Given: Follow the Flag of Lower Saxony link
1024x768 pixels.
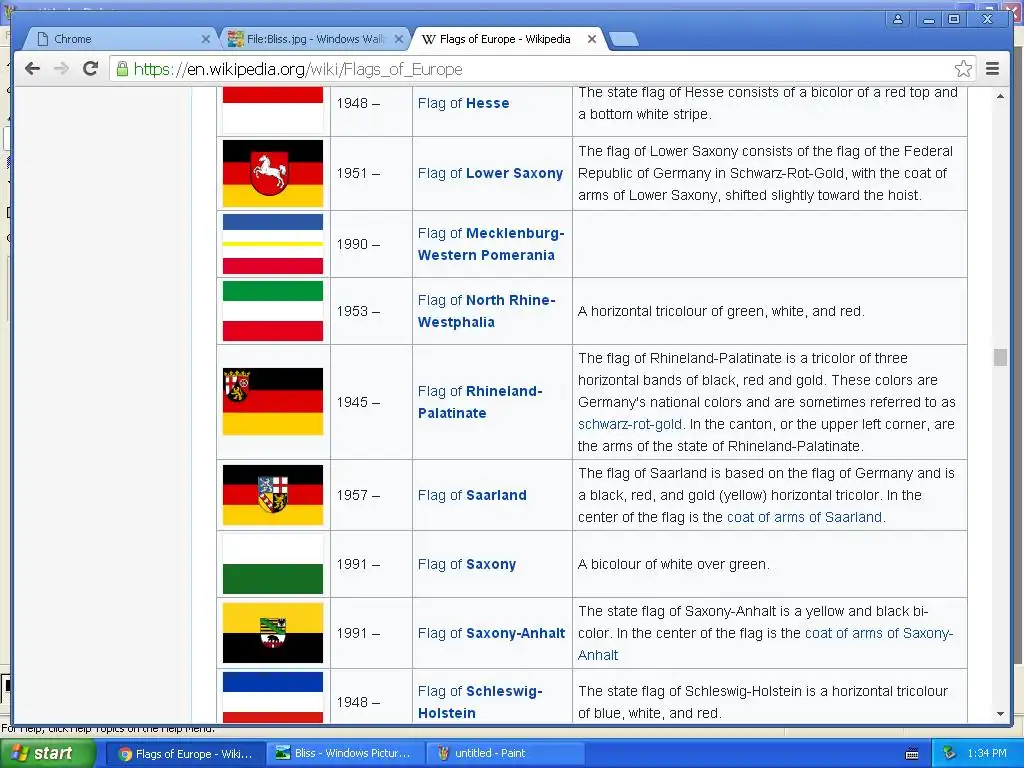Looking at the screenshot, I should click(x=490, y=173).
